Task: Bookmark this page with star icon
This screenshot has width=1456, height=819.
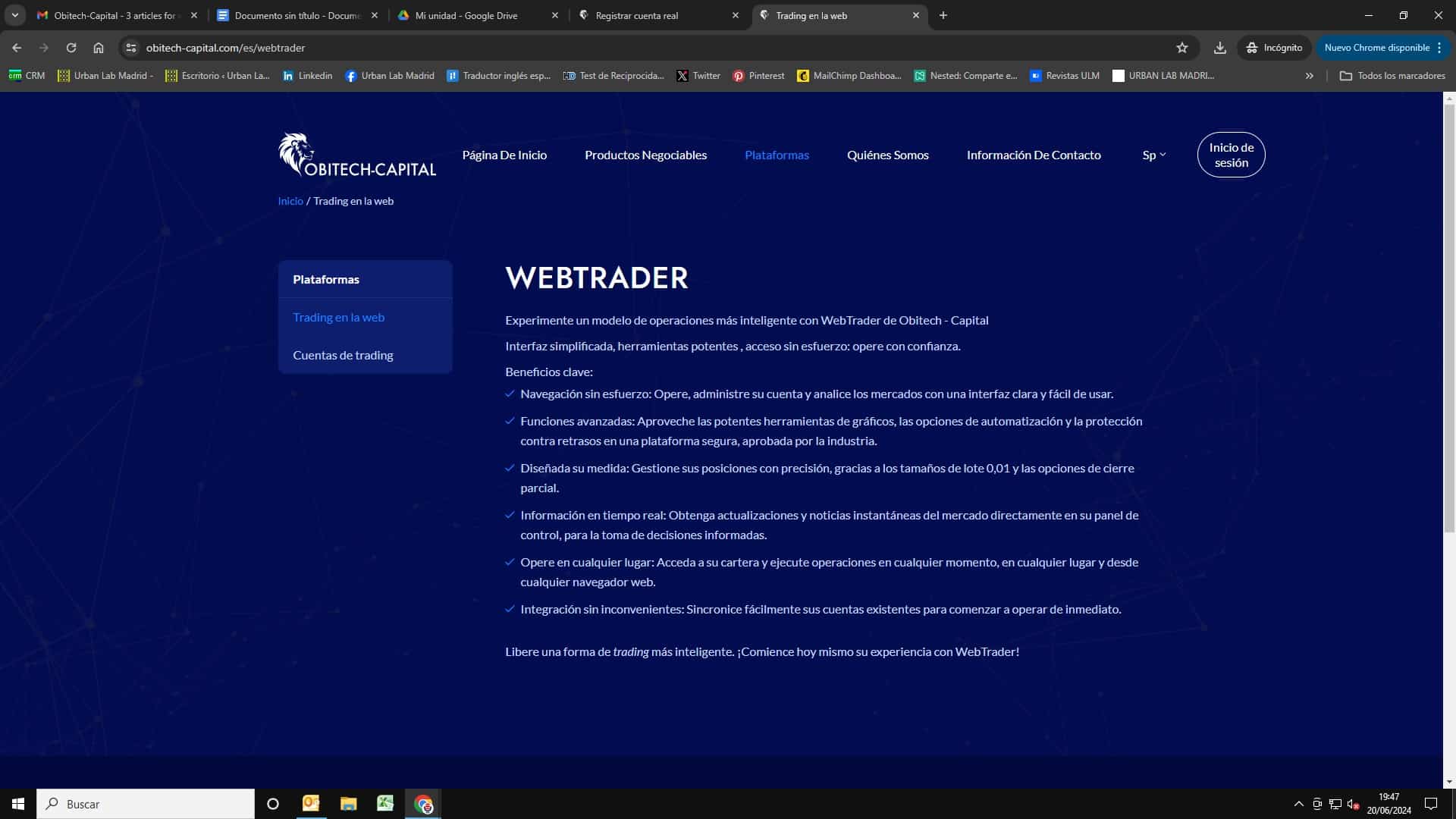Action: point(1181,48)
